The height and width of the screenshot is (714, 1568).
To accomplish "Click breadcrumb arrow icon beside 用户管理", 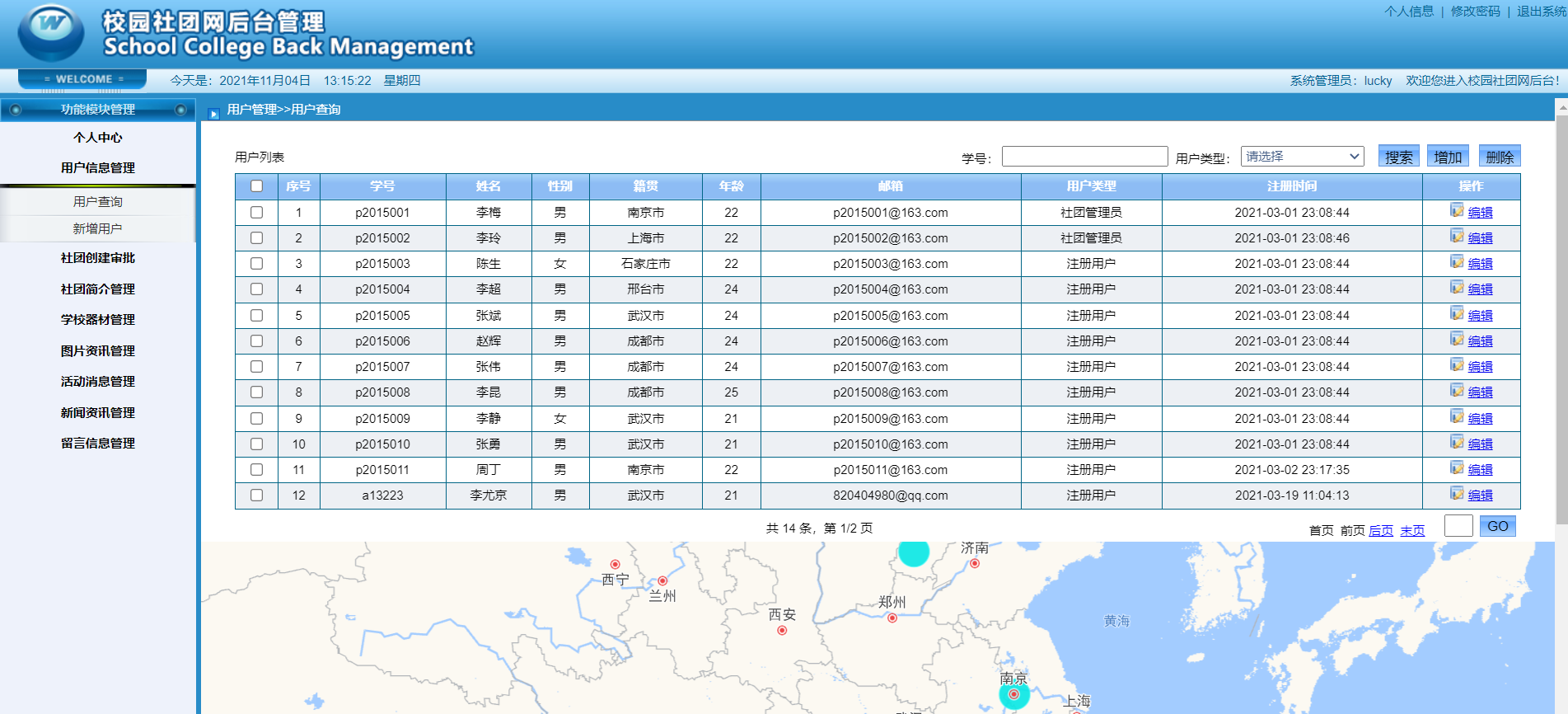I will pos(214,114).
